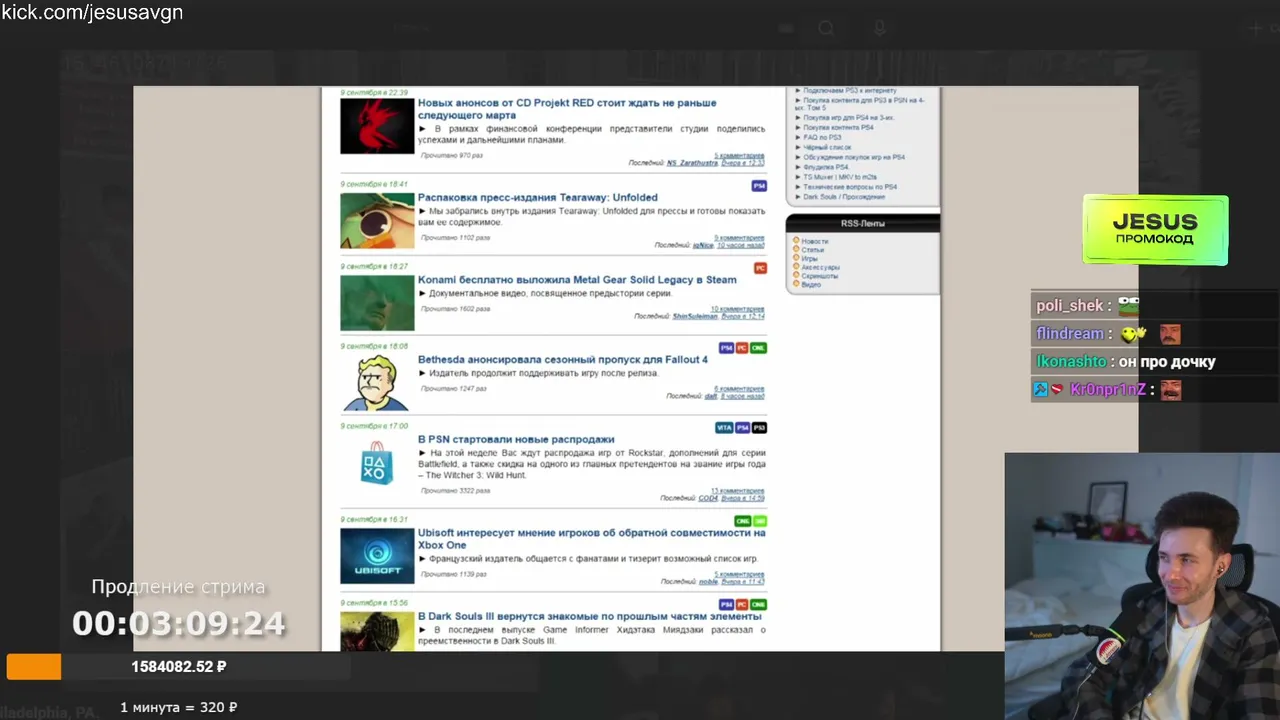Open the Tearaway: Unfolded unboxing headline

(x=537, y=198)
